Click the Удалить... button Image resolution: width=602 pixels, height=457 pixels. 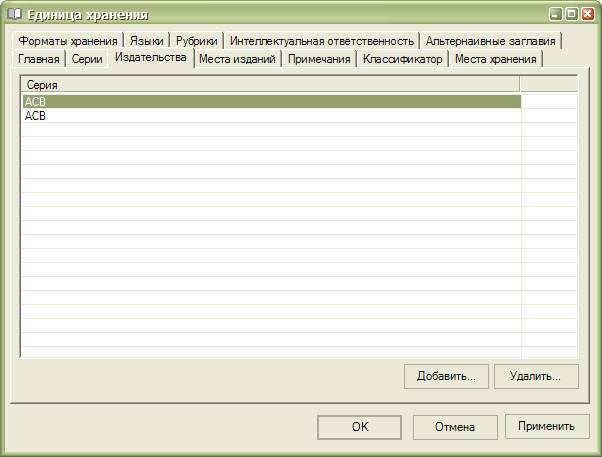pyautogui.click(x=536, y=376)
